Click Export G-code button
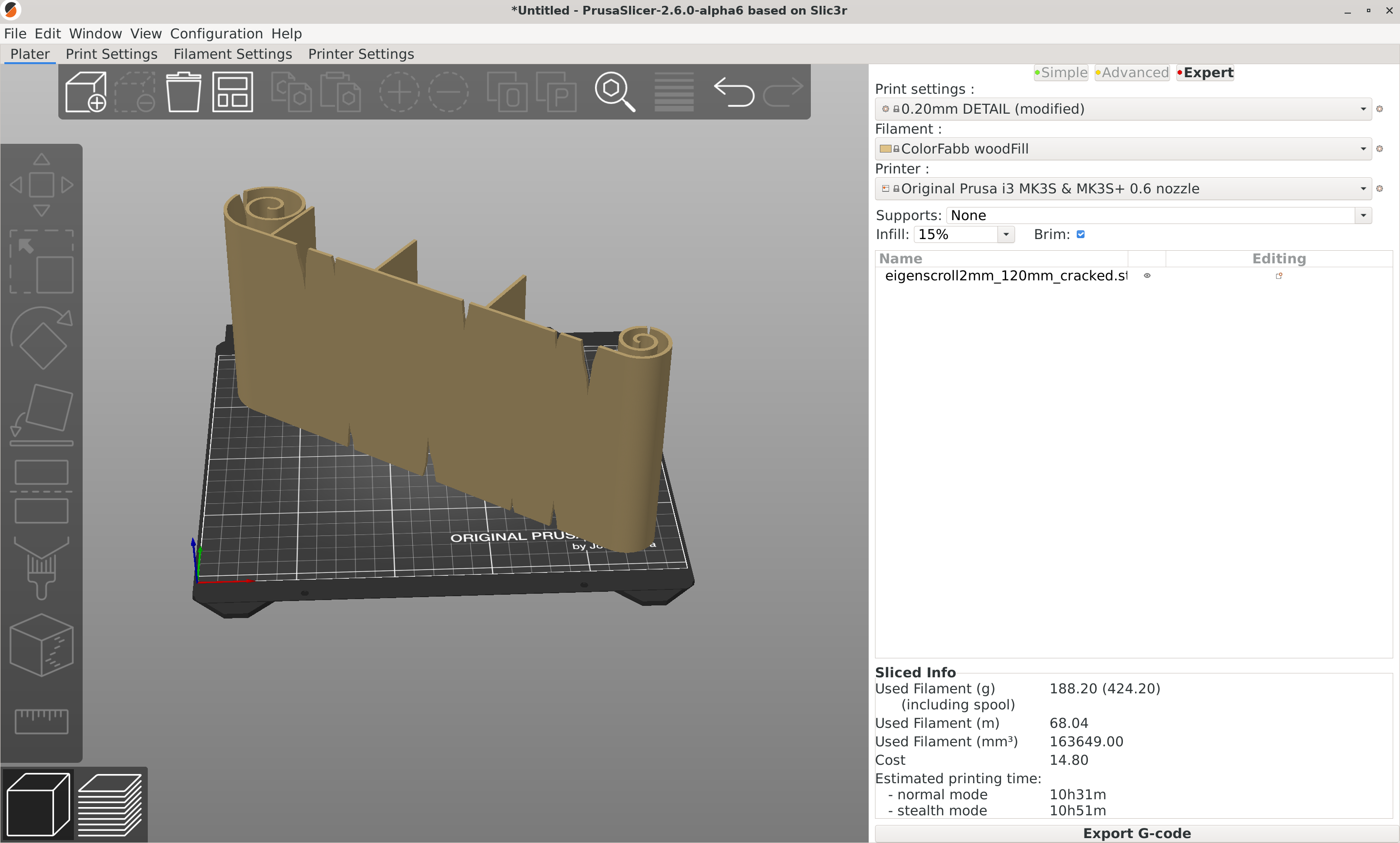 click(x=1137, y=833)
